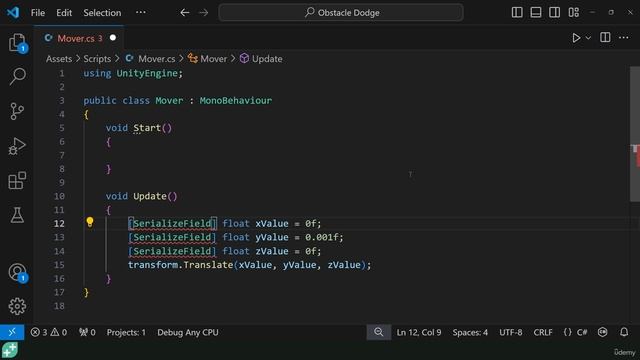Screen dimensions: 640x360
Task: Open the Accounts menu
Action: point(18,273)
